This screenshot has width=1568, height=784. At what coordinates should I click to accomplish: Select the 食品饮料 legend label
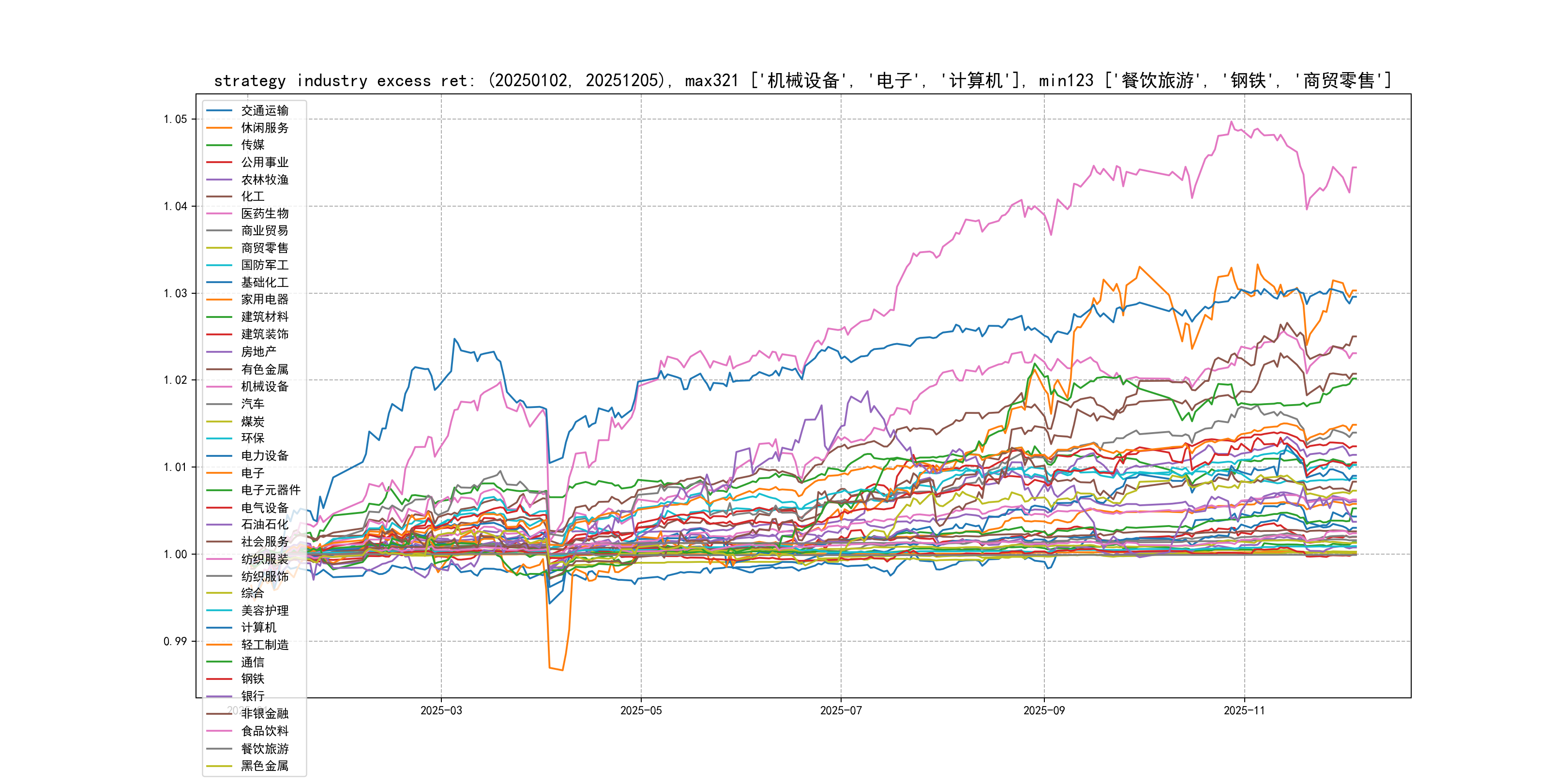(264, 731)
